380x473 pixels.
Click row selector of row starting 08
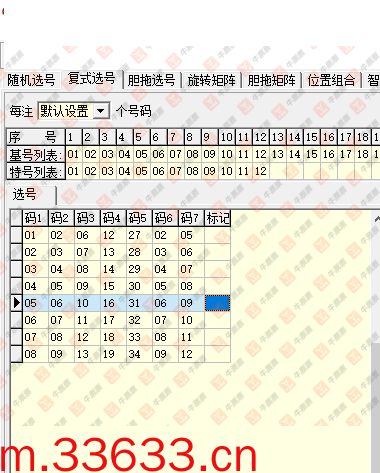[x=16, y=354]
